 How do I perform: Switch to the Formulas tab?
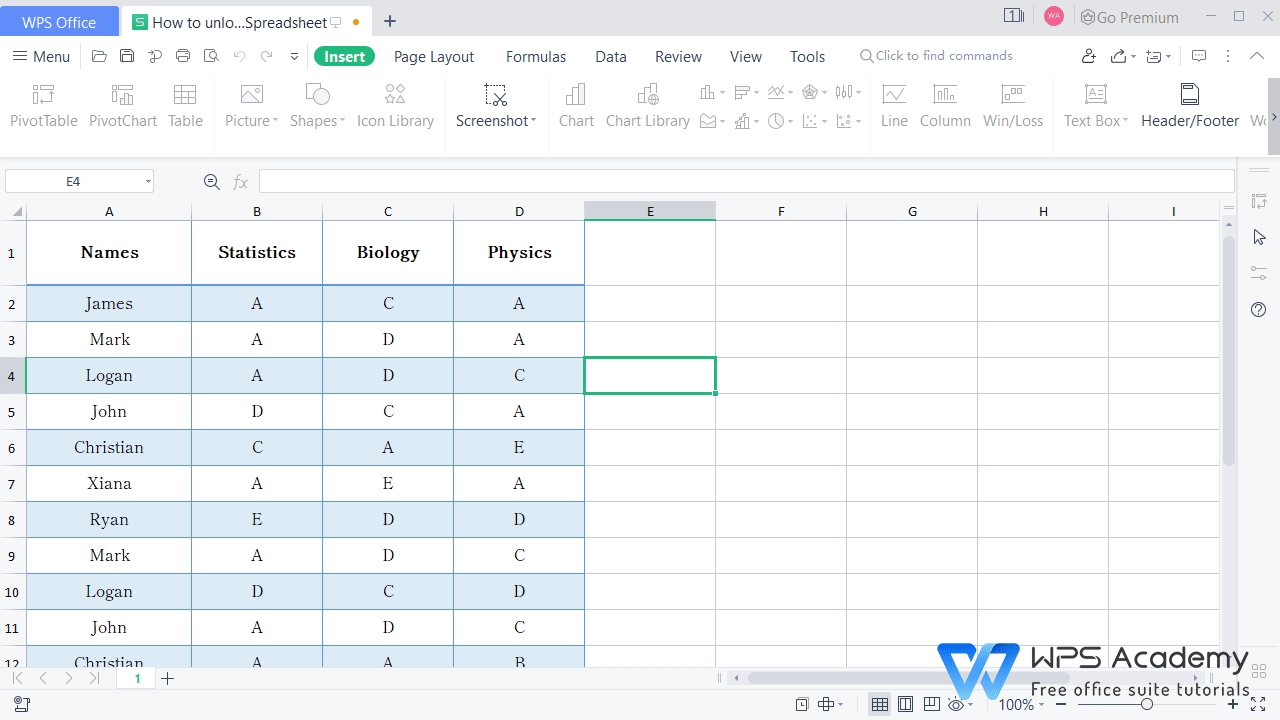point(535,56)
